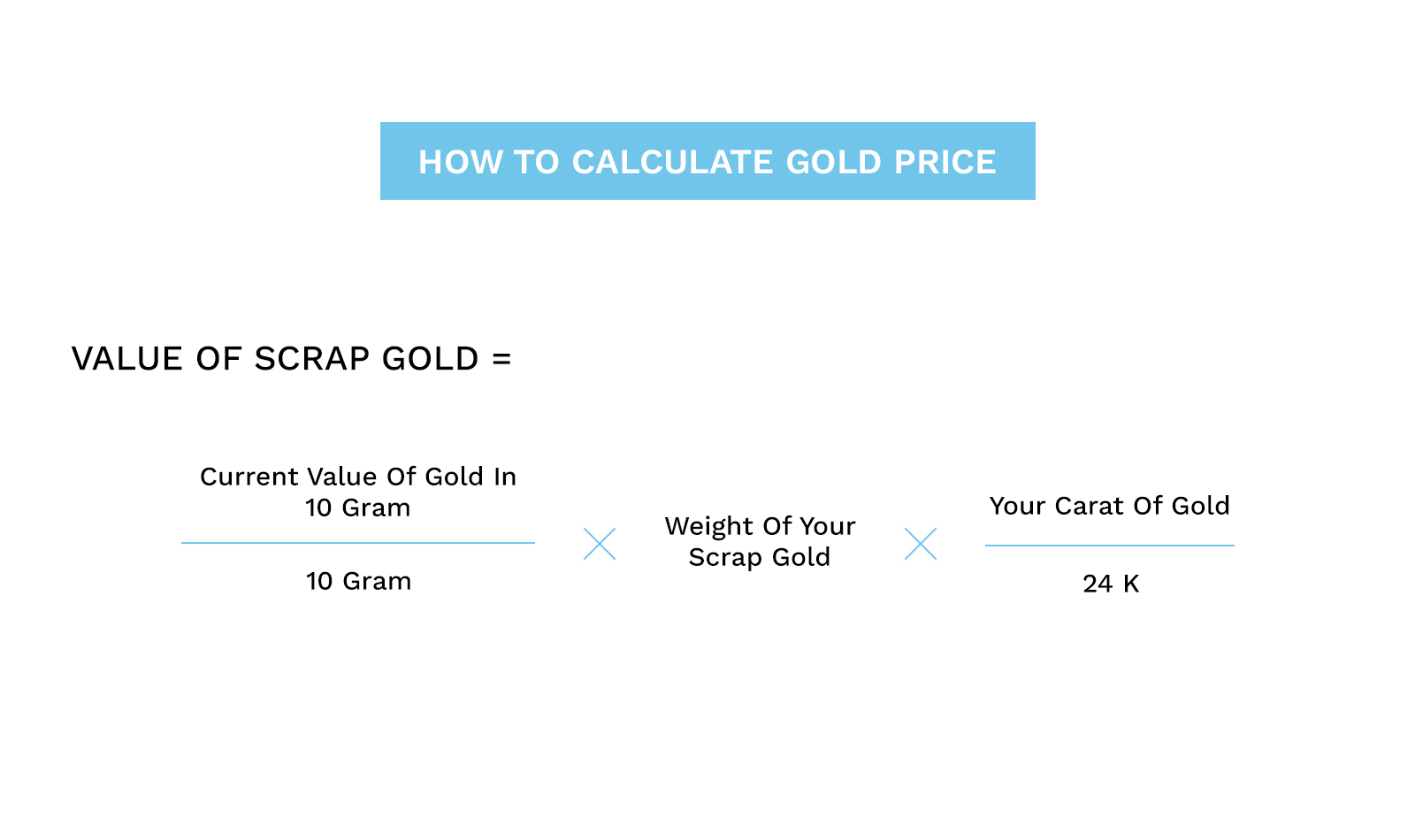This screenshot has height=840, width=1415.
Task: Select the Current Value Of Gold In line
Action: (358, 477)
